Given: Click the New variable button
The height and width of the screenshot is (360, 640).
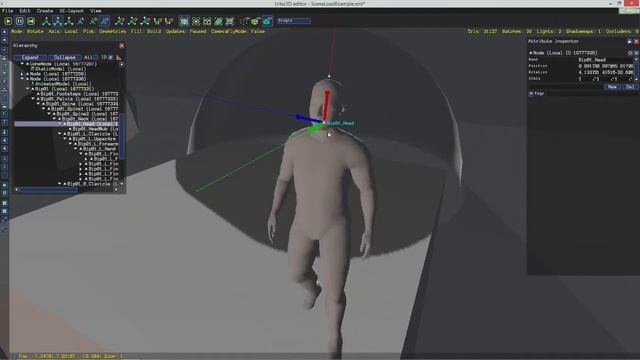Looking at the screenshot, I should [612, 87].
